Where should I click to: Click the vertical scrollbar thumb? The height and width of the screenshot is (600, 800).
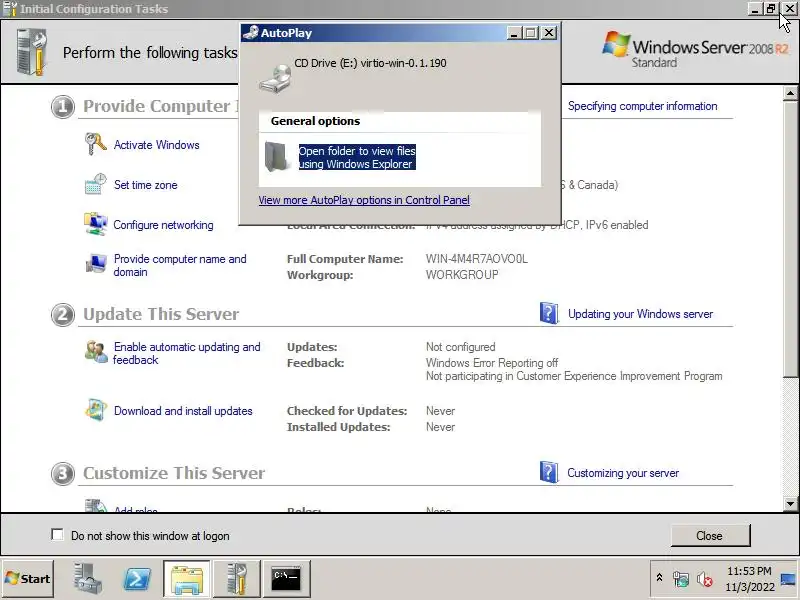click(790, 239)
